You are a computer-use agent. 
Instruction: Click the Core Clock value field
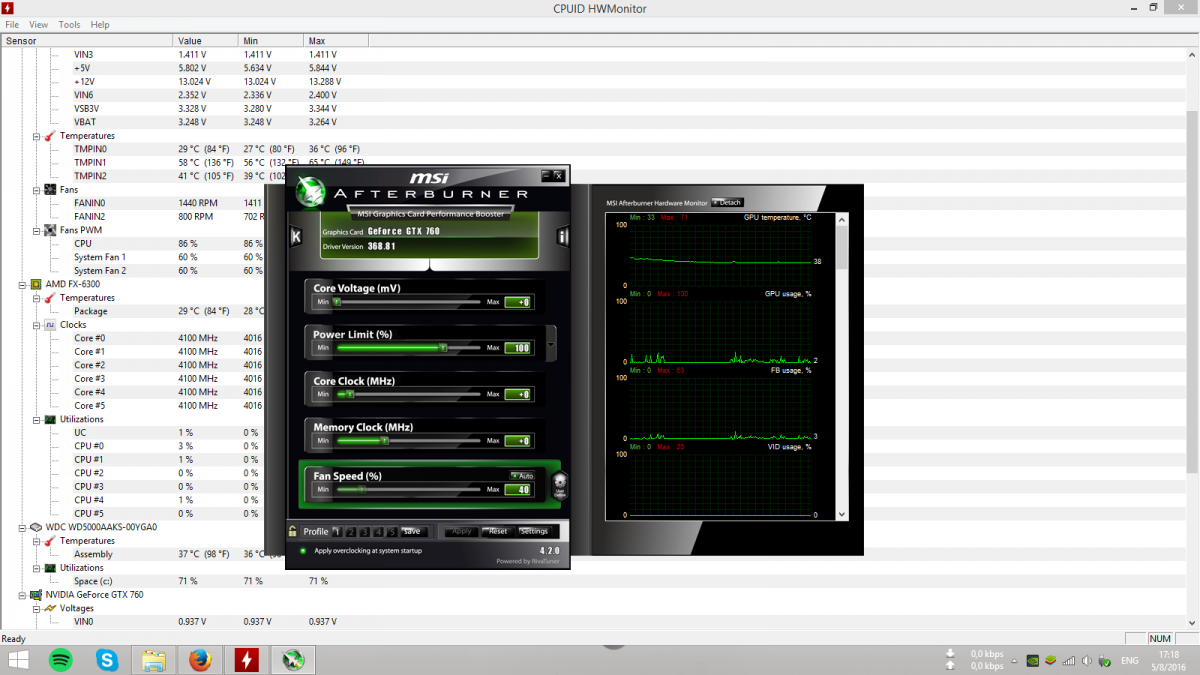519,395
